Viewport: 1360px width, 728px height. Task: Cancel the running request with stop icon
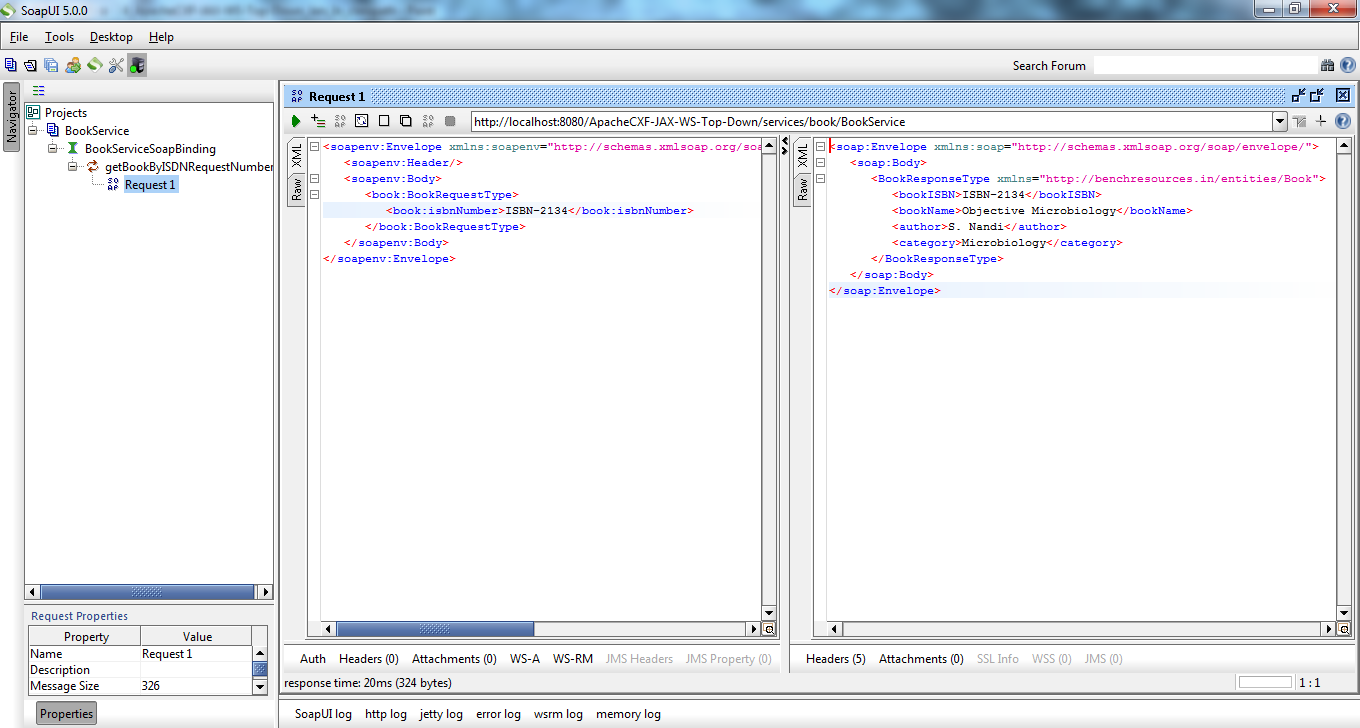click(383, 120)
